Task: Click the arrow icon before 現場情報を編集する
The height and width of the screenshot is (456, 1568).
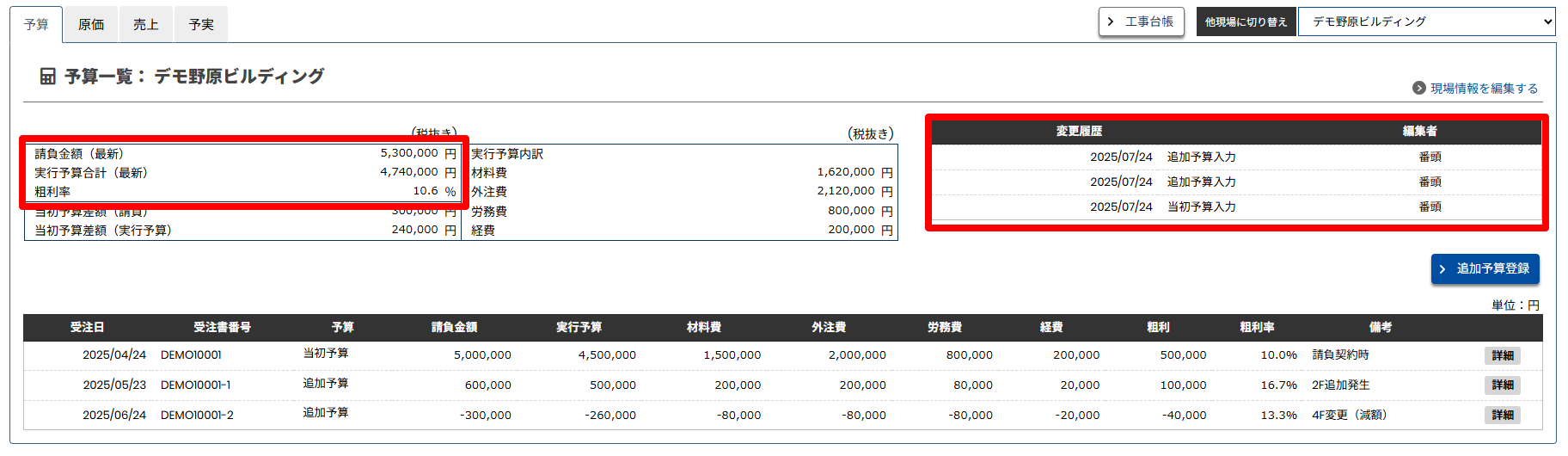Action: pos(1419,88)
